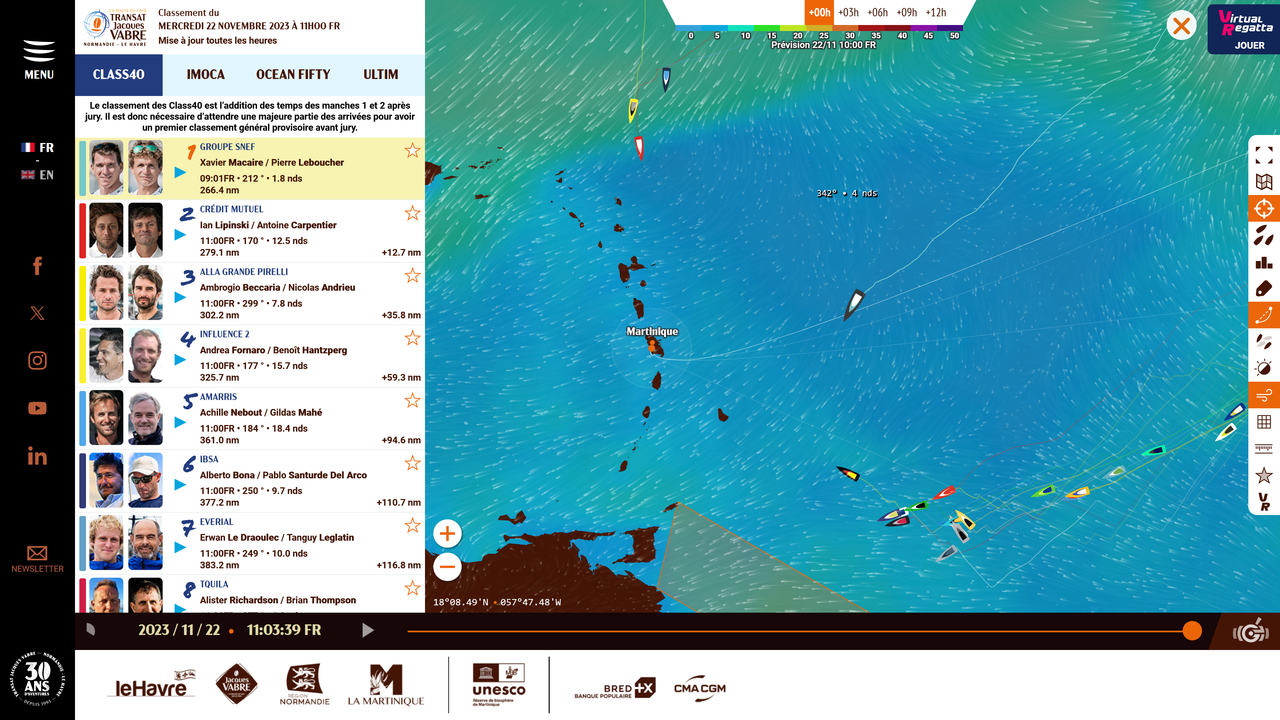The height and width of the screenshot is (720, 1280).
Task: Favorite IBSA with the star
Action: tap(412, 463)
